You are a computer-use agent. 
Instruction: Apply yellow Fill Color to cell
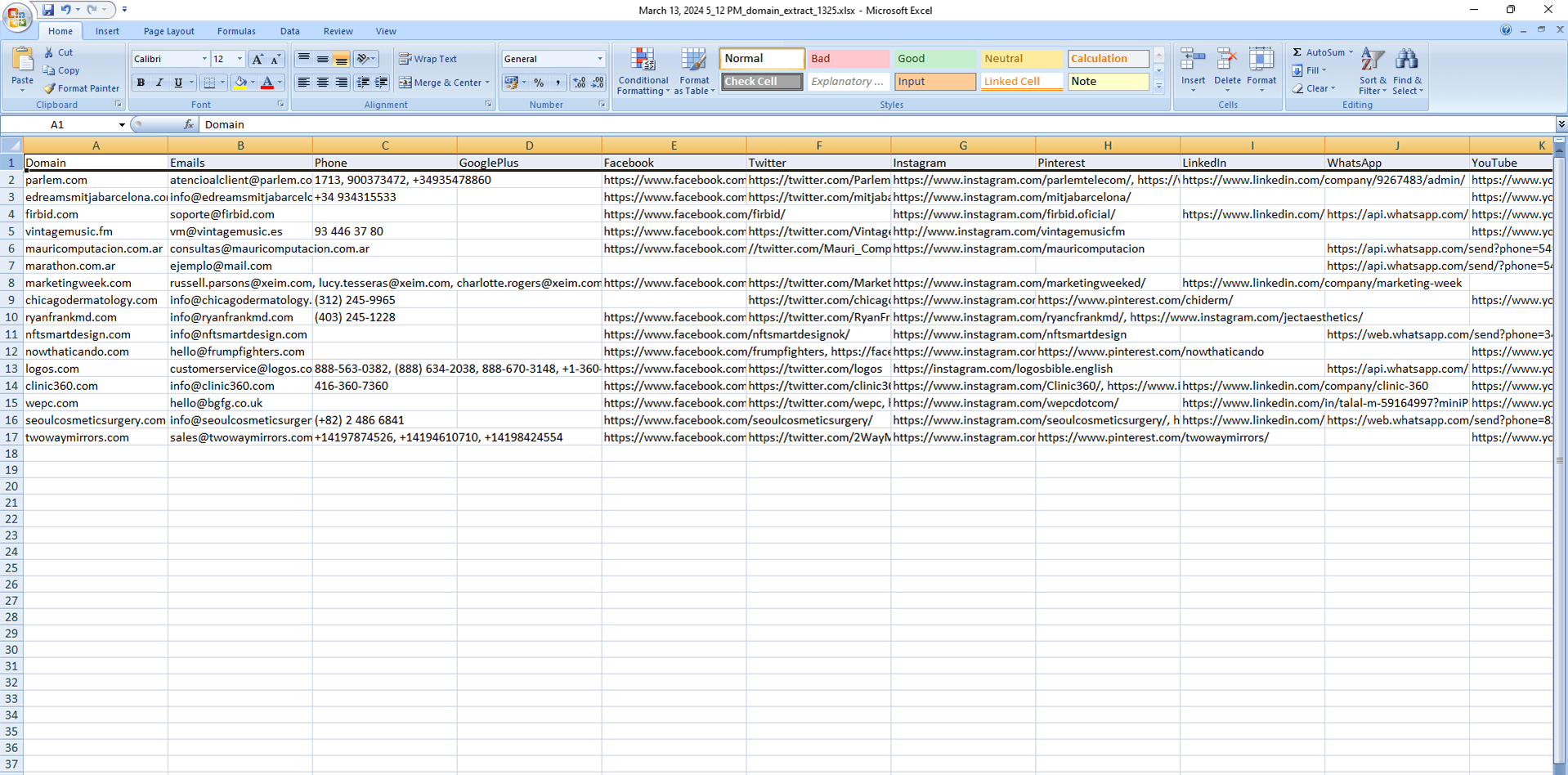[x=240, y=83]
